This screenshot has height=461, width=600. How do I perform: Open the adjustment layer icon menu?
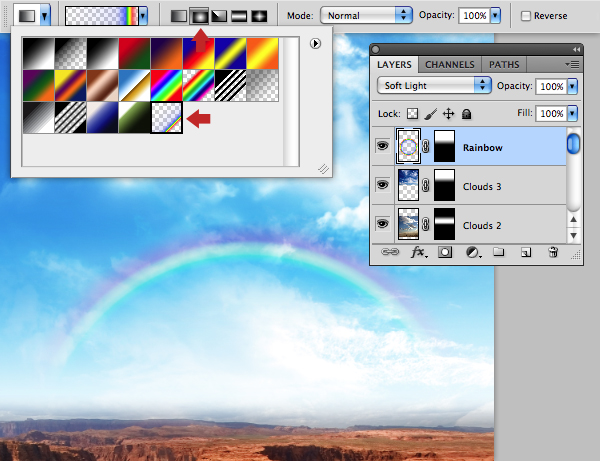click(473, 252)
